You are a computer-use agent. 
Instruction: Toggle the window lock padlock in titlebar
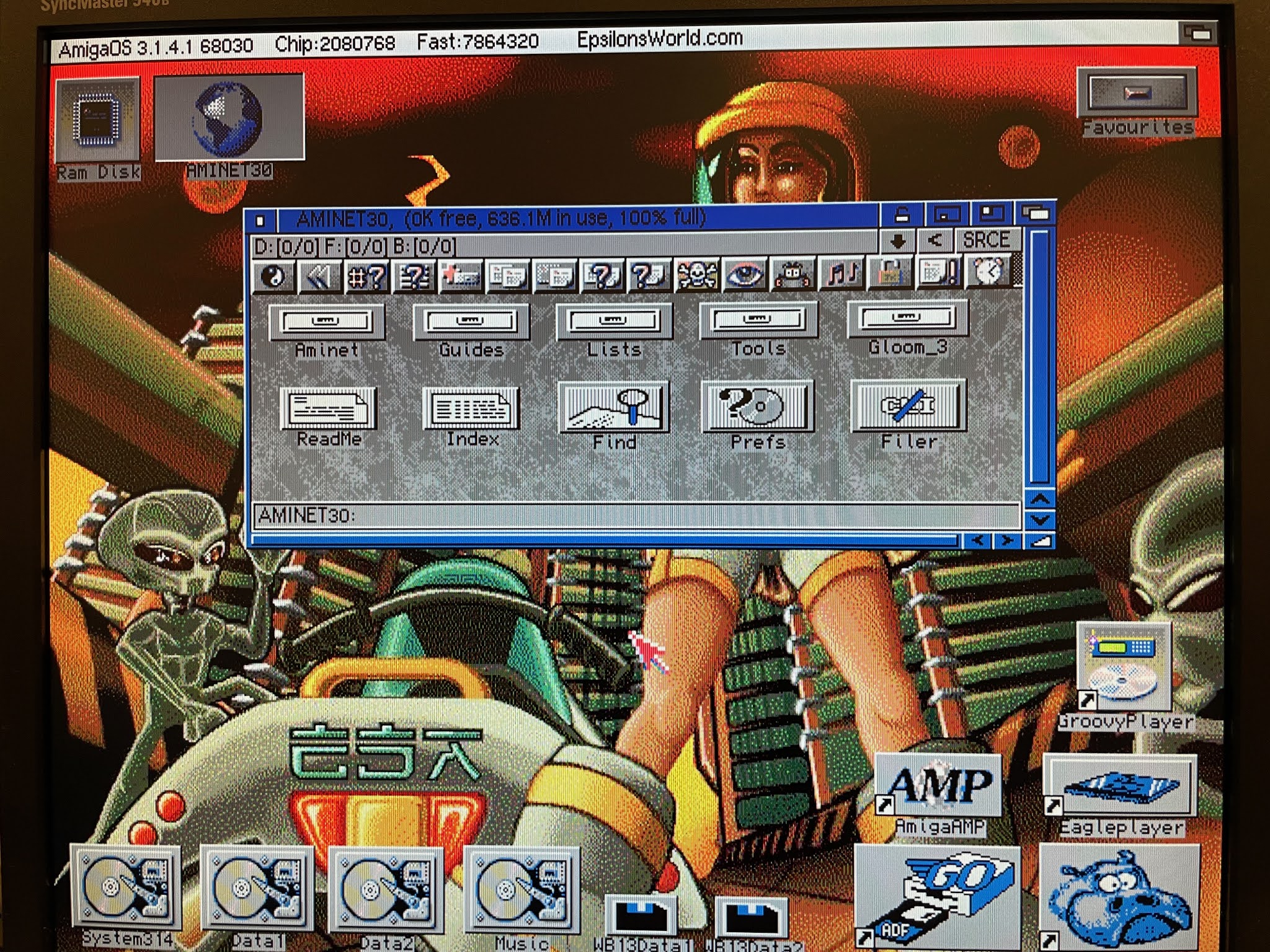click(x=902, y=215)
